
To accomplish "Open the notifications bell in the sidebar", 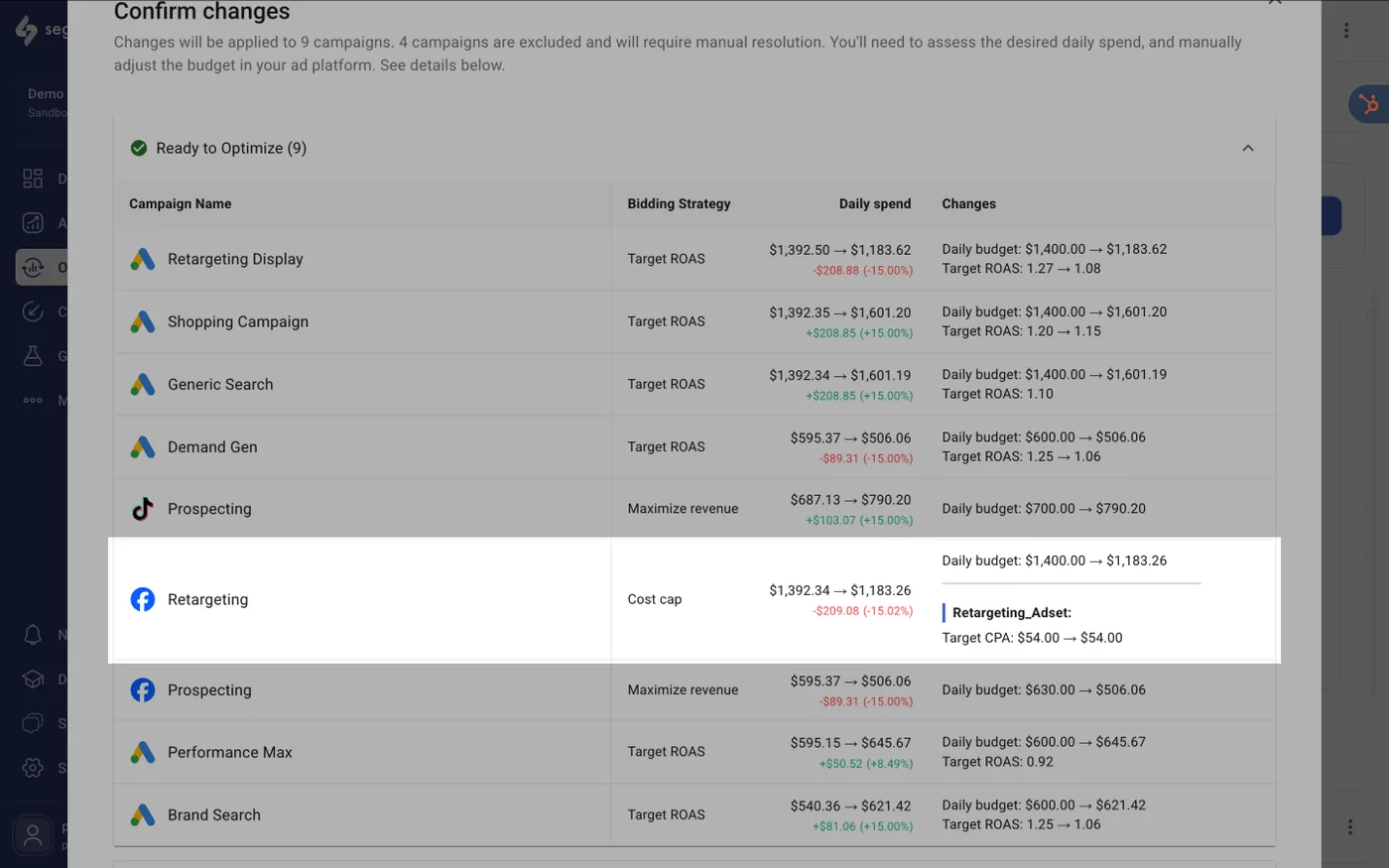I will point(33,635).
